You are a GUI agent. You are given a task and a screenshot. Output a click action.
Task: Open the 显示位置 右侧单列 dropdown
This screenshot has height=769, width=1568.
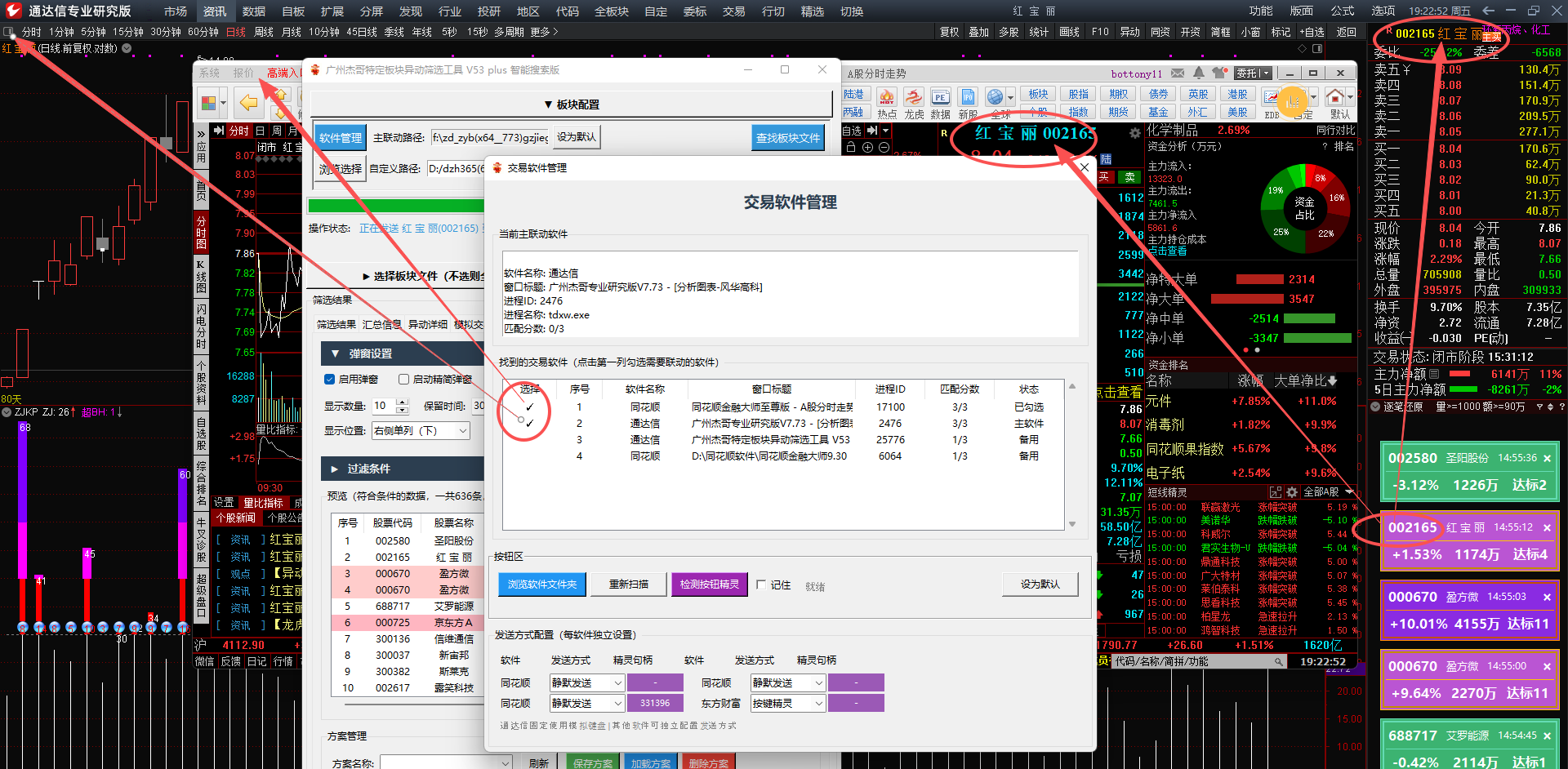click(x=421, y=430)
